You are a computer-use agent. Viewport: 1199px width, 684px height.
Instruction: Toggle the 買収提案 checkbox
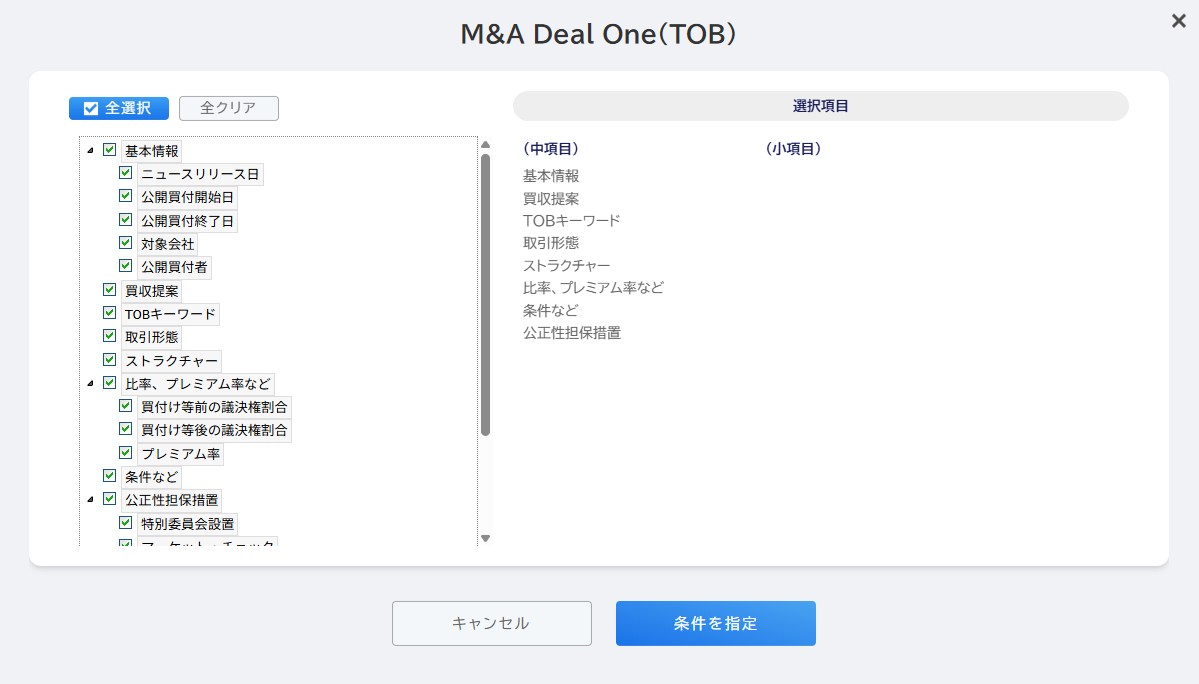[x=109, y=290]
